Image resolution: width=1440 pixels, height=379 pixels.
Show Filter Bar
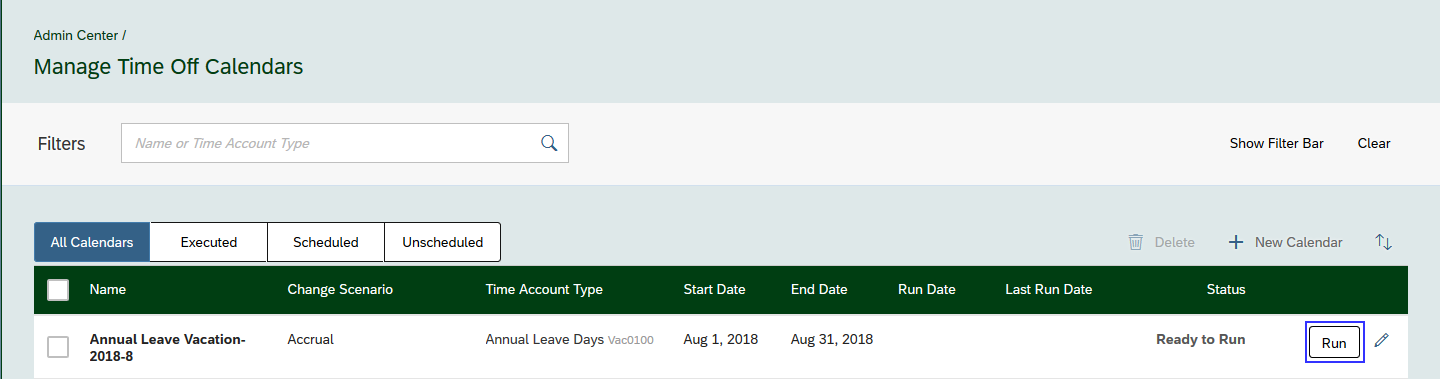point(1277,143)
